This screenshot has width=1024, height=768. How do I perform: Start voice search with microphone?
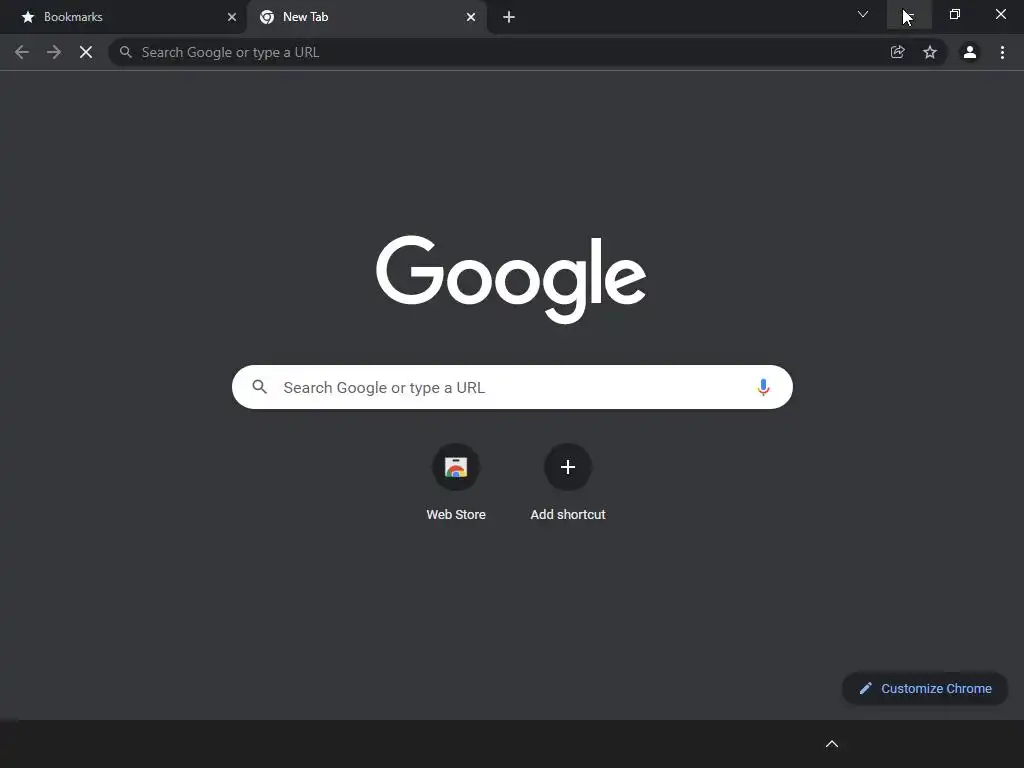click(x=763, y=387)
